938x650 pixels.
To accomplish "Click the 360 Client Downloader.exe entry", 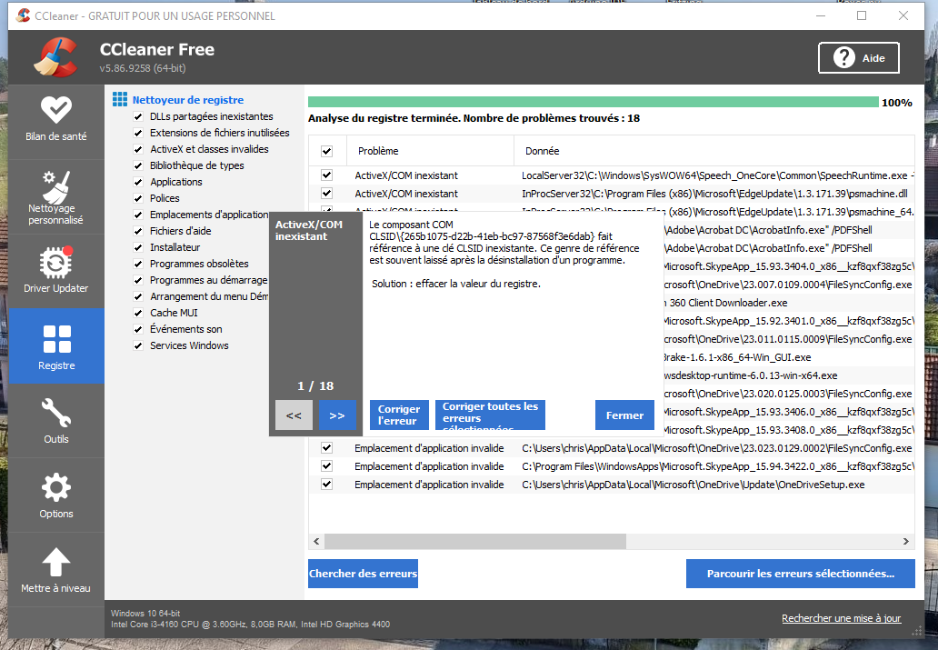I will (725, 303).
